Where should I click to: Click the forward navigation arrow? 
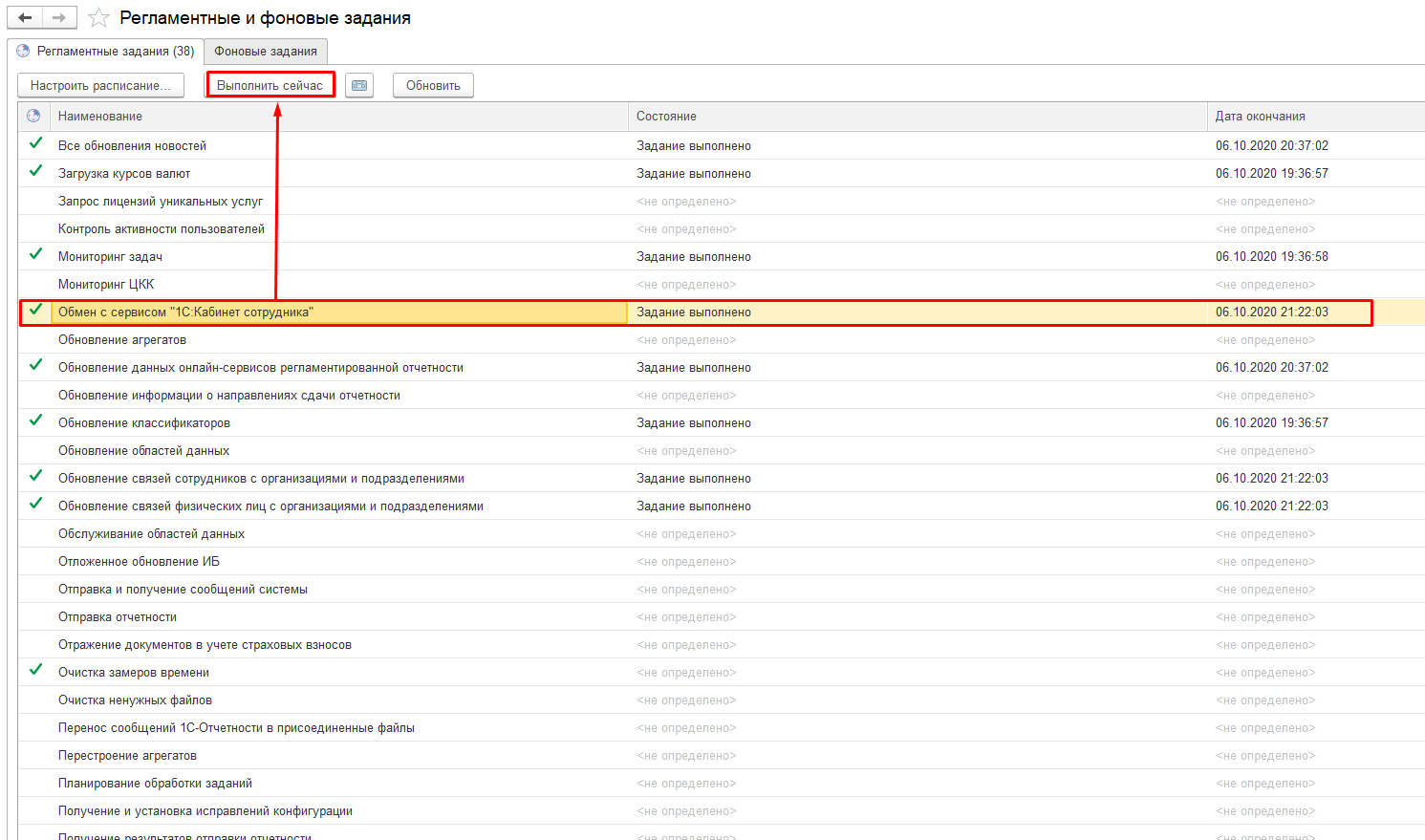(59, 18)
